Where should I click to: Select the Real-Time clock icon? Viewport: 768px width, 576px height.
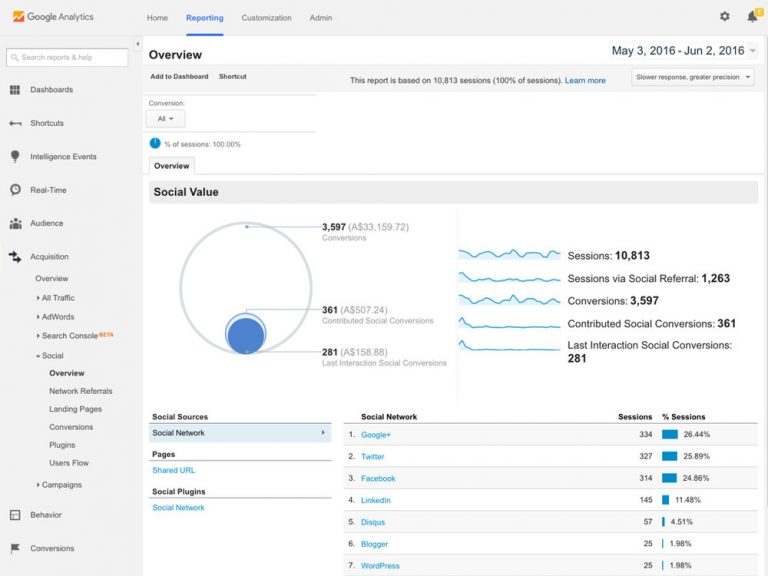(x=15, y=190)
